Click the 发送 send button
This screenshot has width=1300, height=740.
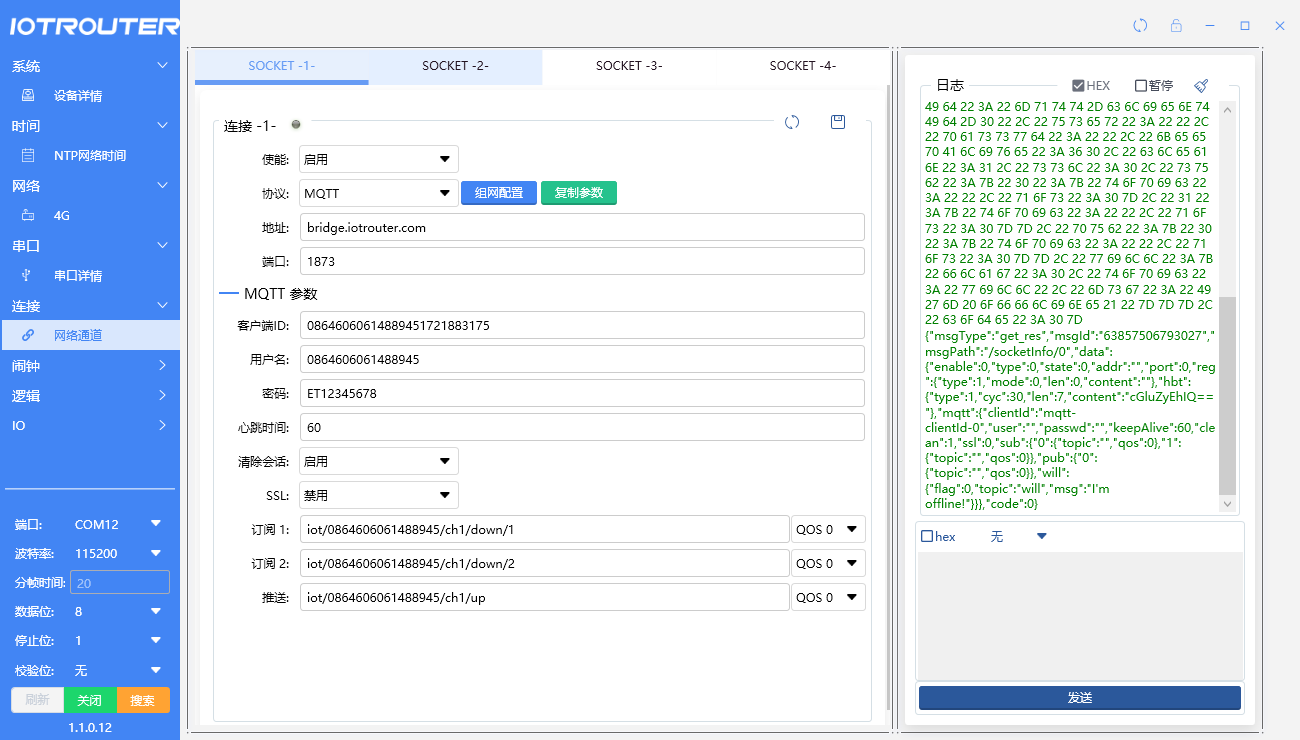1079,698
